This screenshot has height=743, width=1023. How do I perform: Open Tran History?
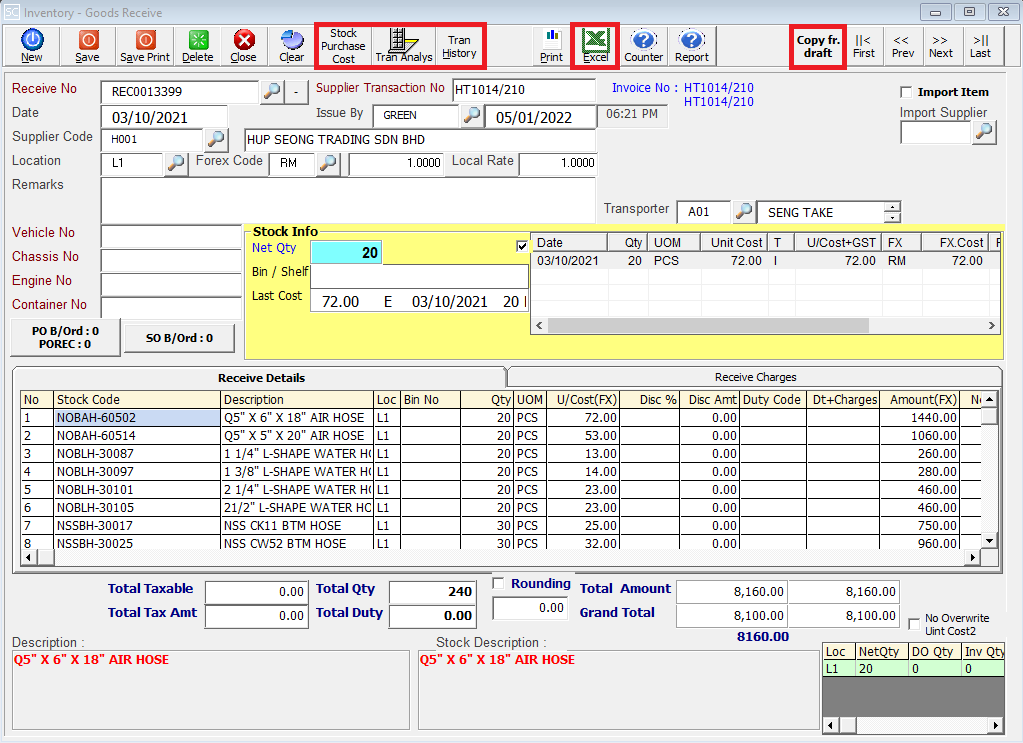point(459,46)
